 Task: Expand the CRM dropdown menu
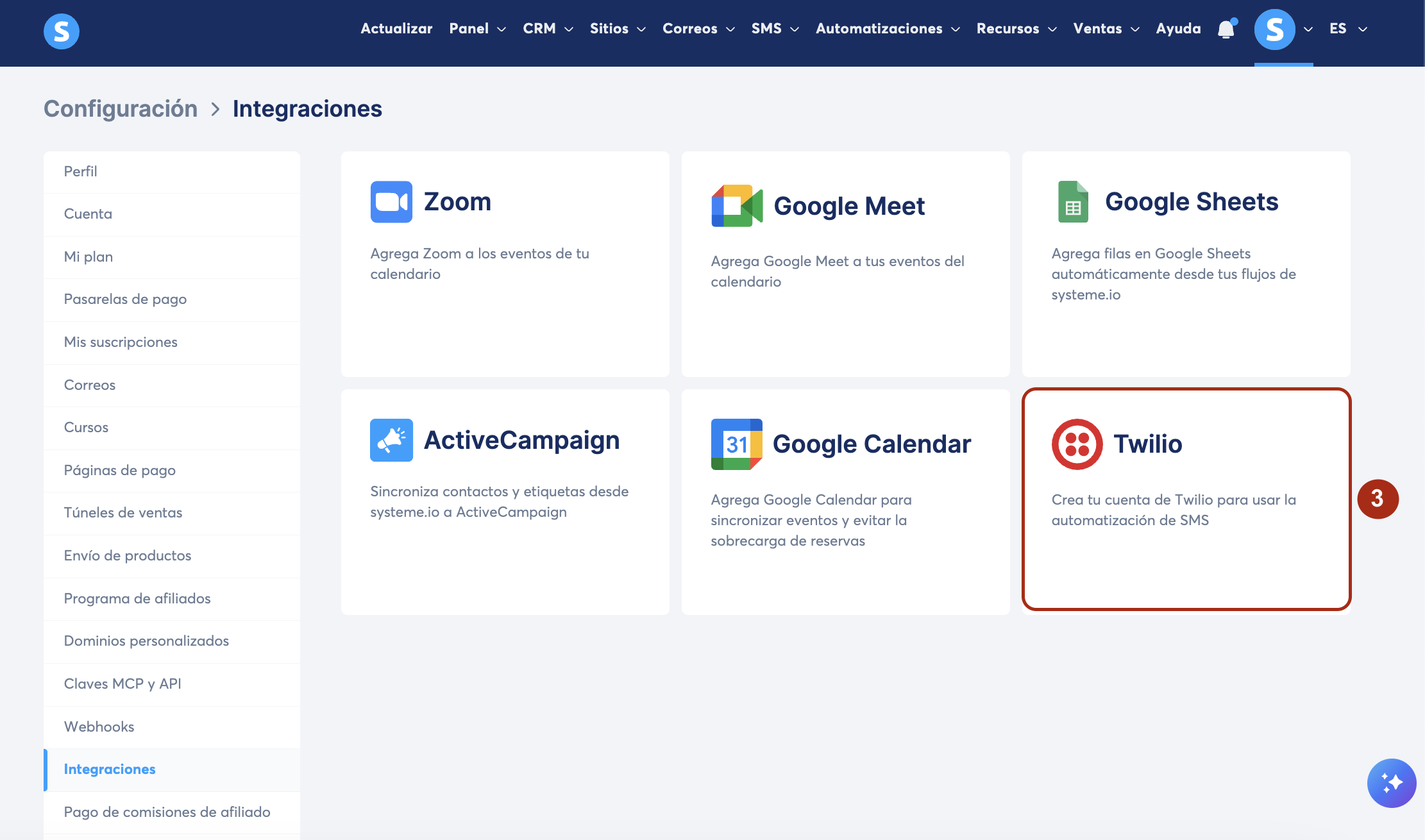(548, 29)
